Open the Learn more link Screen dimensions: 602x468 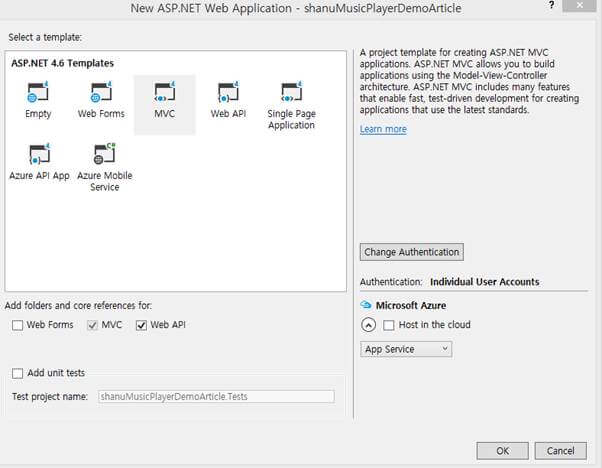pos(383,129)
